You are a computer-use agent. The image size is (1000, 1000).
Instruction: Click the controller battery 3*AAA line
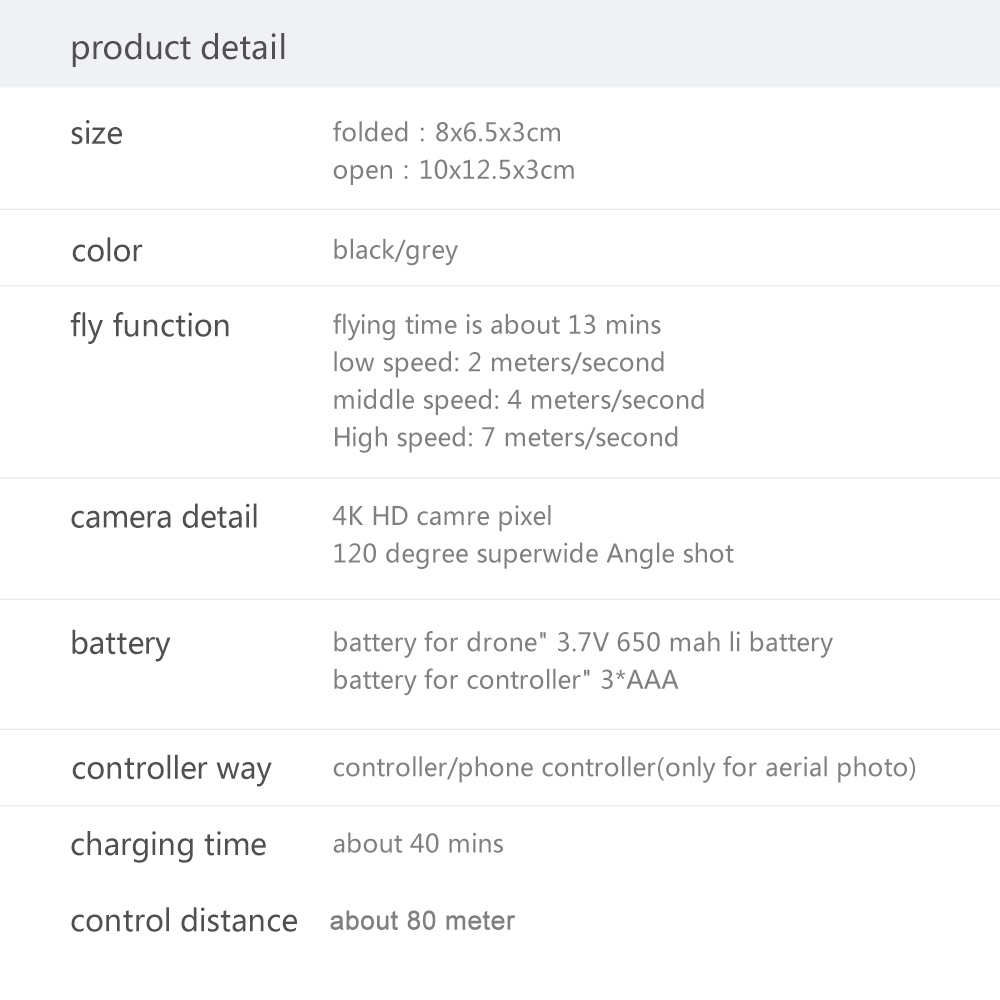click(505, 680)
